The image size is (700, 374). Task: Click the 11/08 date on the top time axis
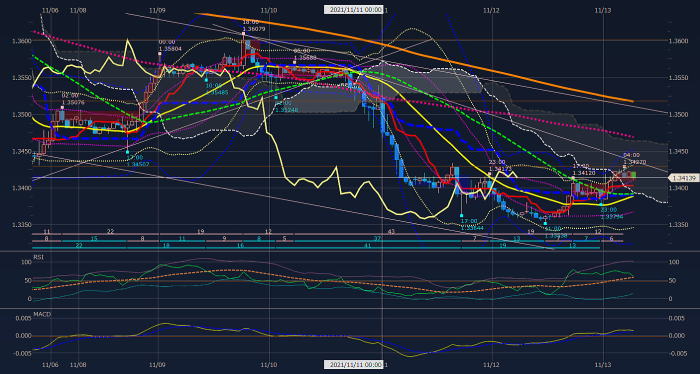click(x=78, y=9)
